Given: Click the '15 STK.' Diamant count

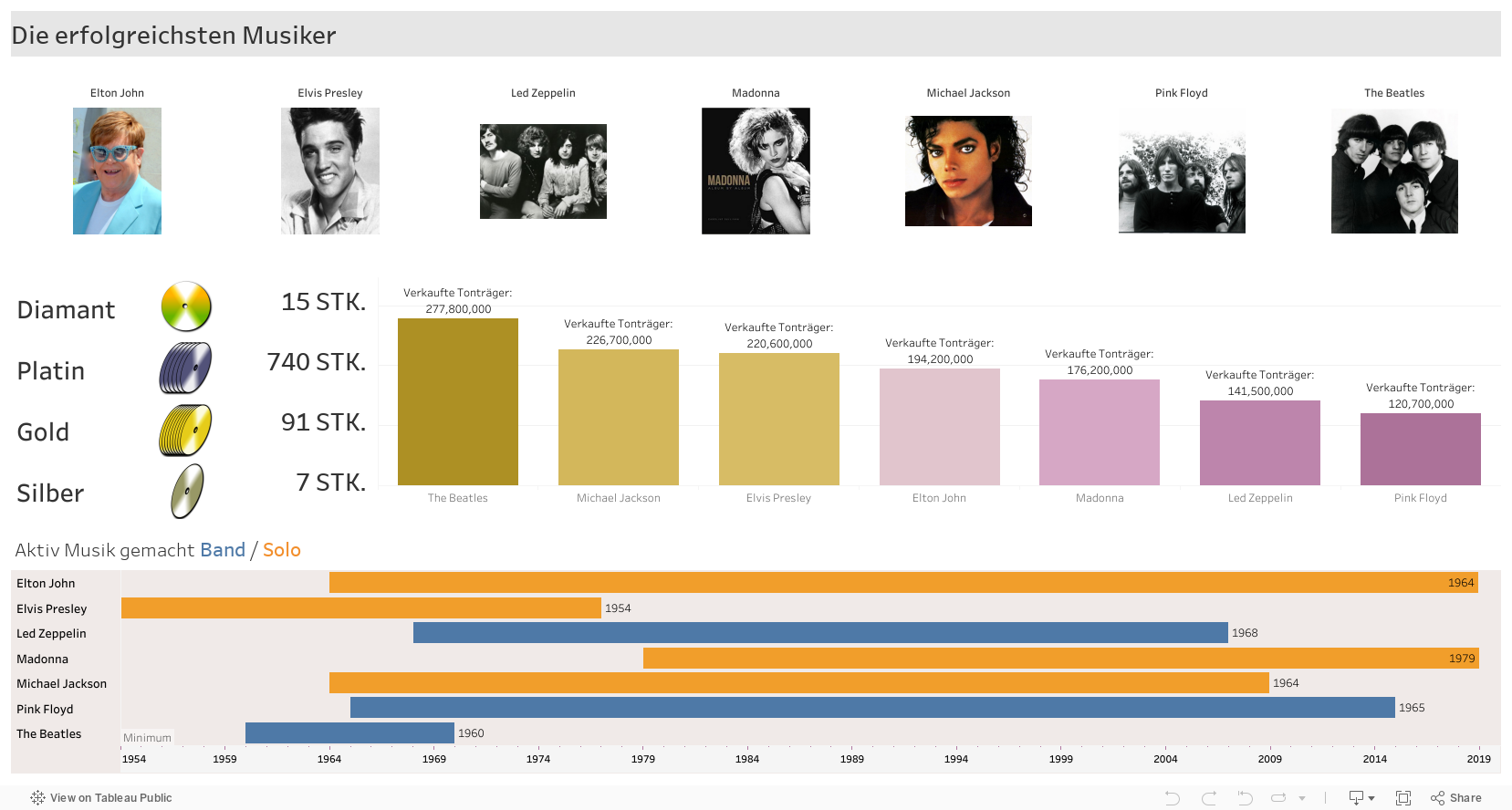Looking at the screenshot, I should [323, 302].
